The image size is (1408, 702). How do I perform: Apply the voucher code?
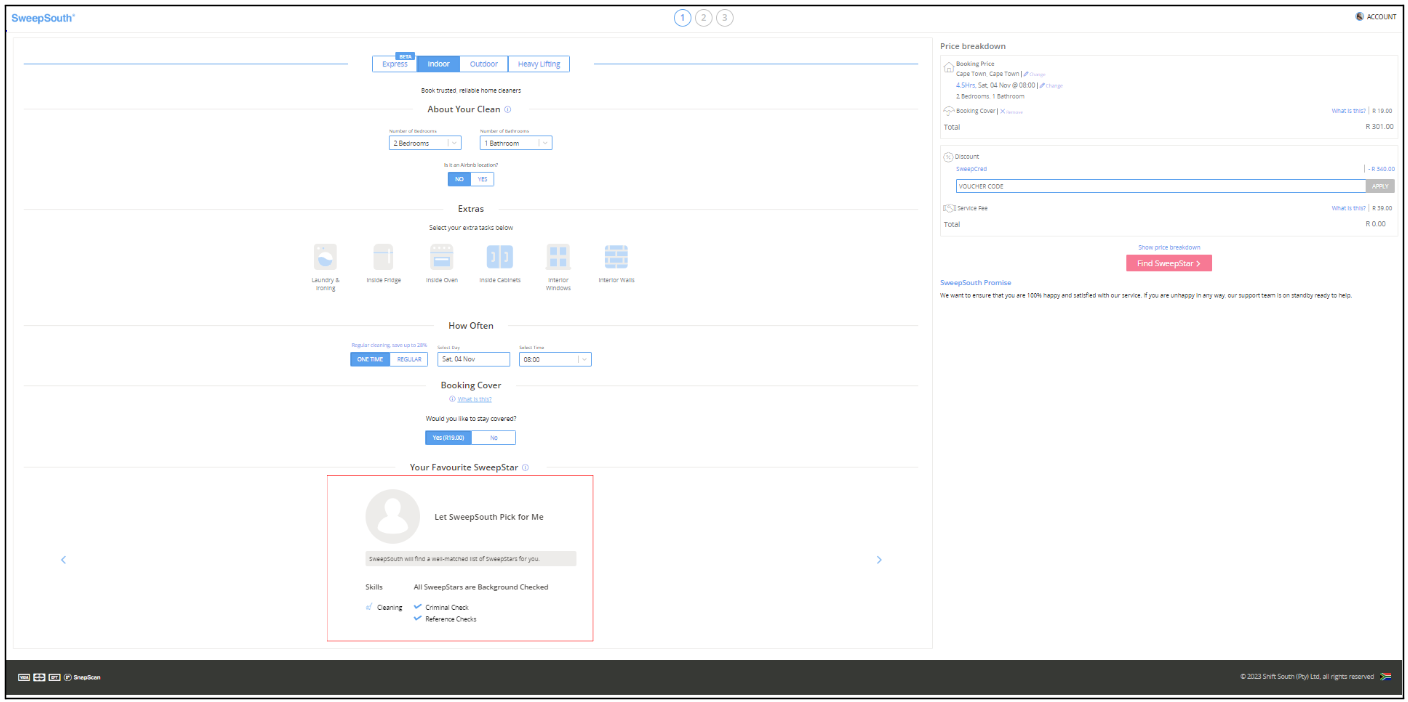click(x=1380, y=186)
